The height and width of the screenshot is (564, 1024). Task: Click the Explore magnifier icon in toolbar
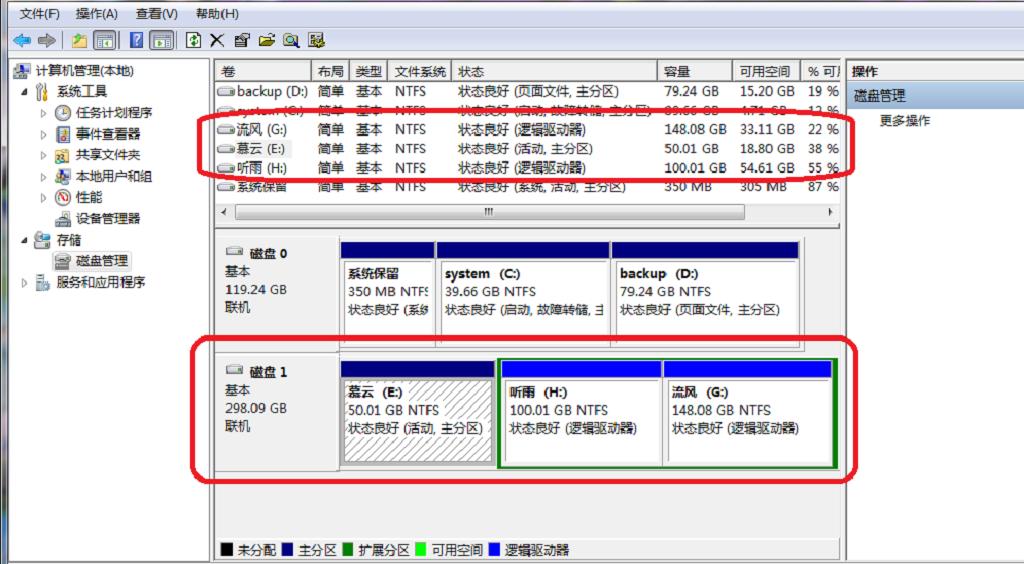291,40
